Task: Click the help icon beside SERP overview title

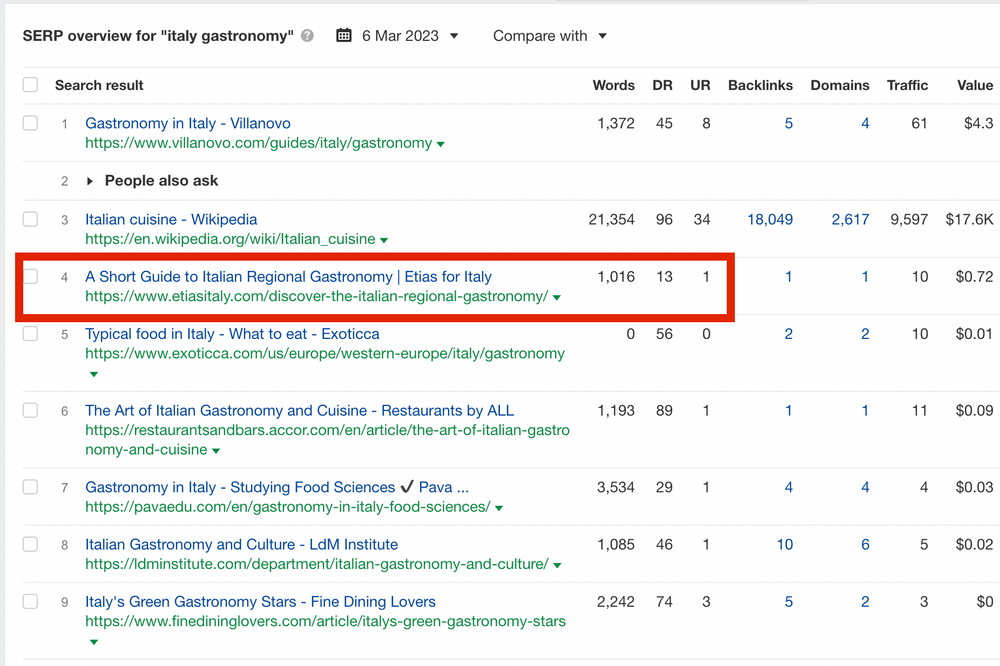Action: click(307, 36)
